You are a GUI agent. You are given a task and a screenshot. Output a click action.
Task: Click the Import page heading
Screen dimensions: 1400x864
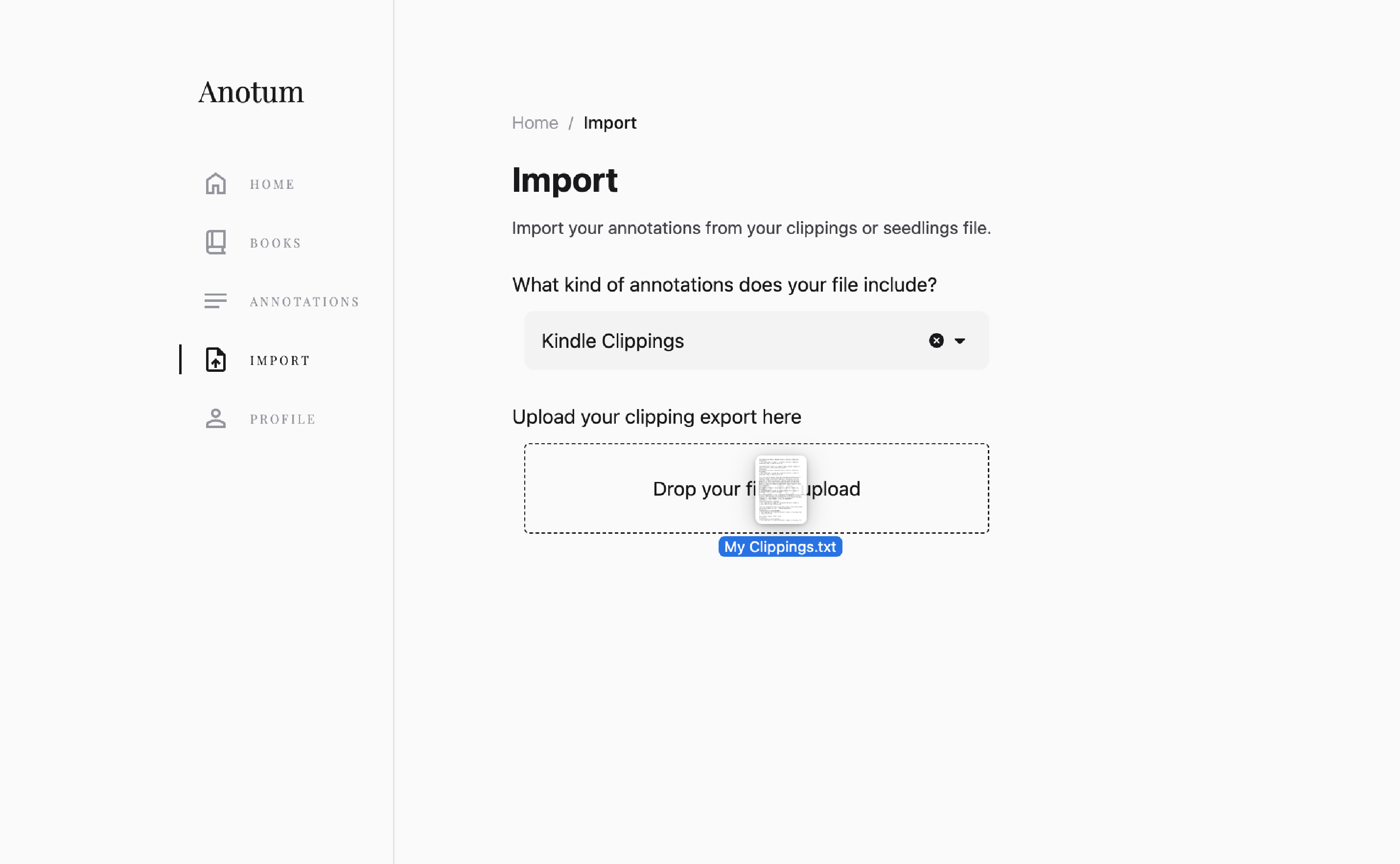tap(564, 180)
